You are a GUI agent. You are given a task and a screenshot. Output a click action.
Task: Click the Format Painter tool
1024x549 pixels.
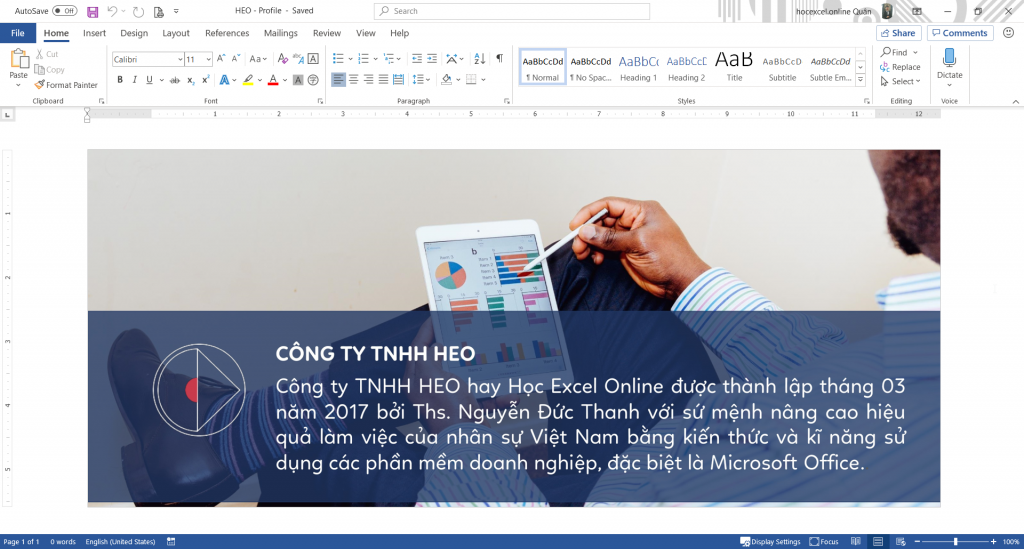(x=66, y=85)
